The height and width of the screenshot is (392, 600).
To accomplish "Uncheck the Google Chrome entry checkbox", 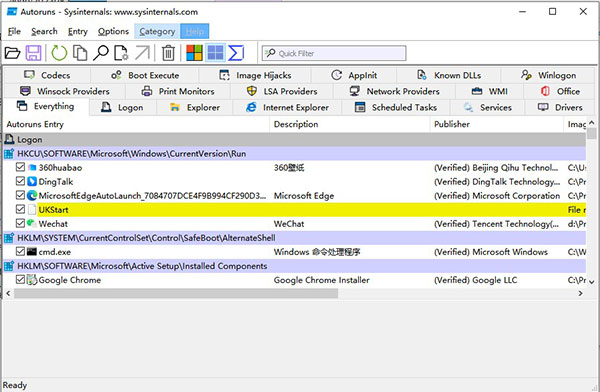I will point(20,279).
